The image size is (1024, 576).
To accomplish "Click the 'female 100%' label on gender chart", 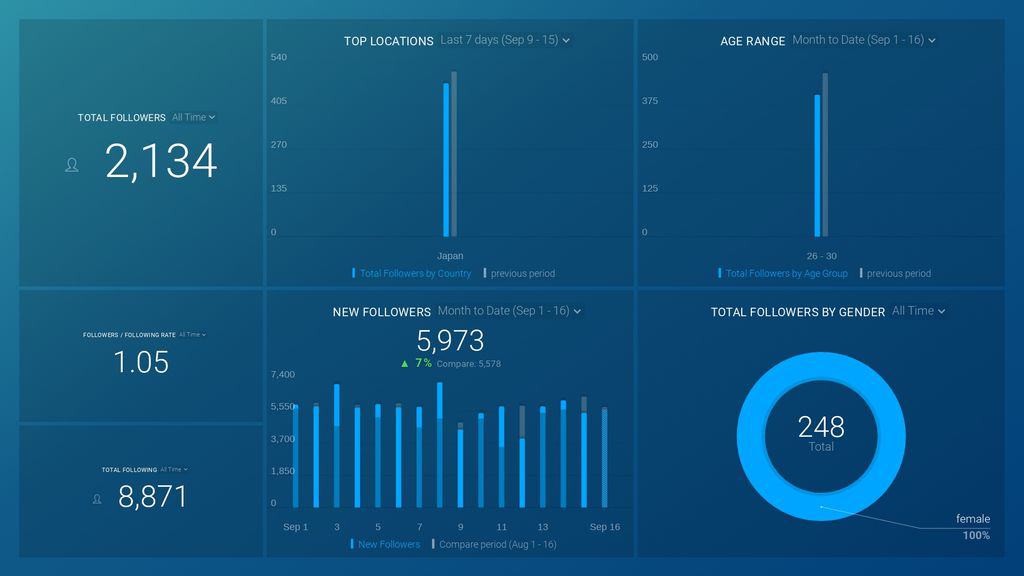I will 972,526.
